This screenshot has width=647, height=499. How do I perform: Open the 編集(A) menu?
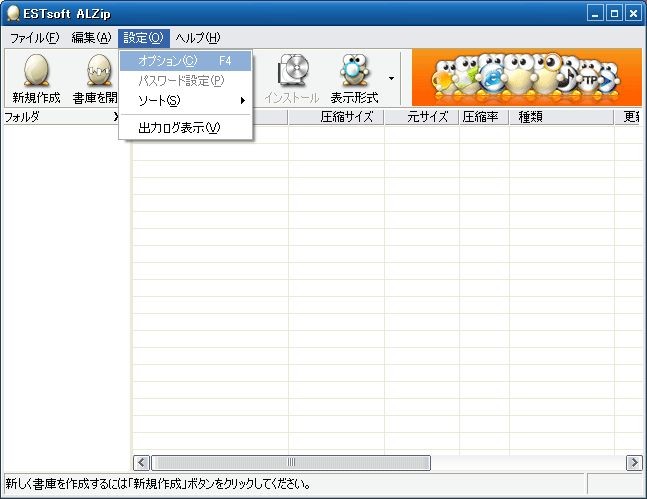(91, 38)
